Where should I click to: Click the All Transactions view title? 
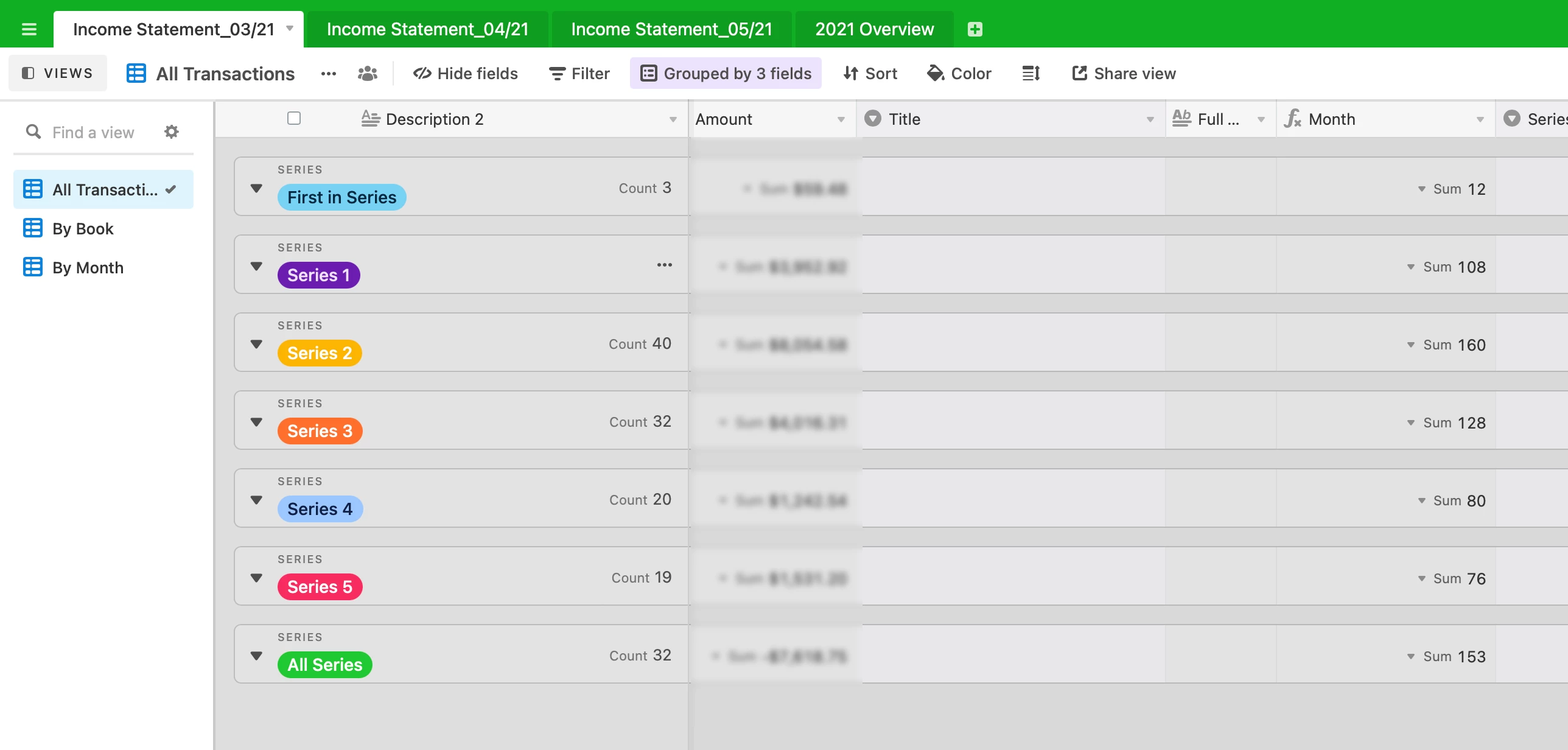(x=225, y=74)
